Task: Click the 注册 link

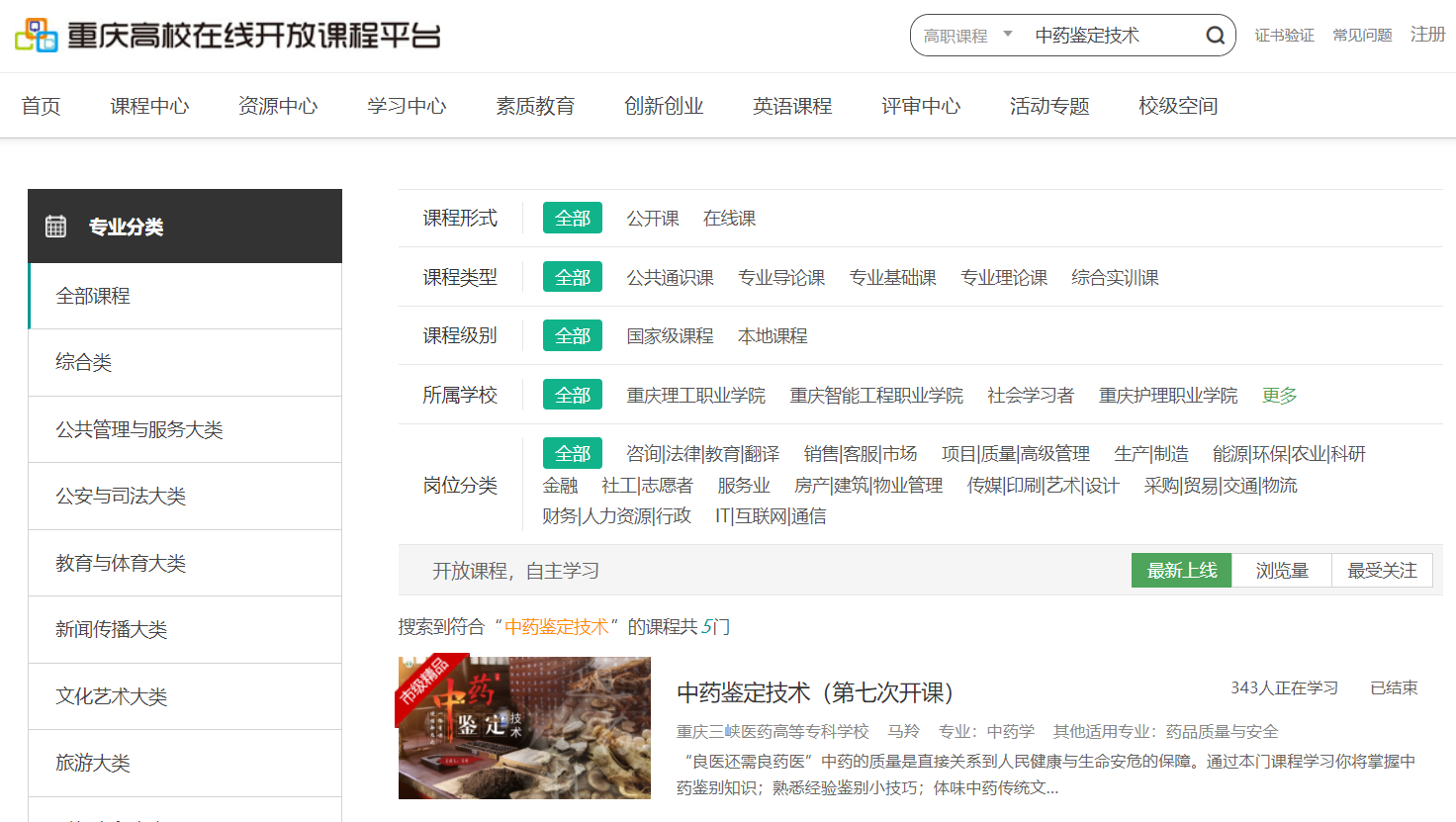Action: pos(1427,35)
